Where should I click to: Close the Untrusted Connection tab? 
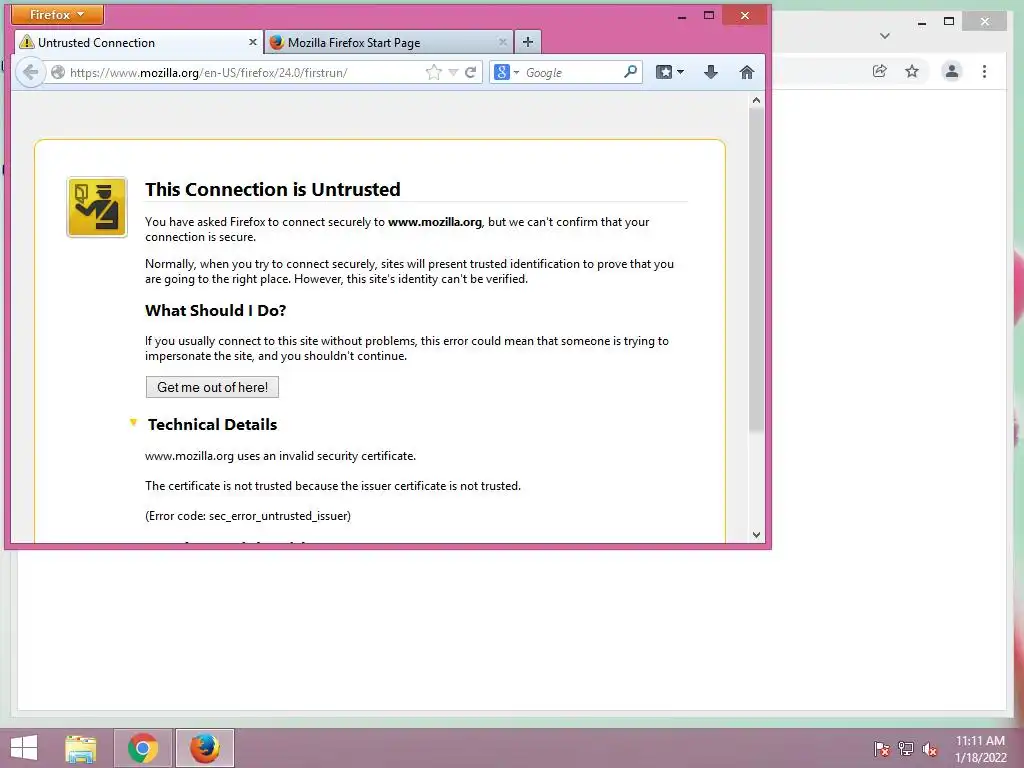point(253,42)
